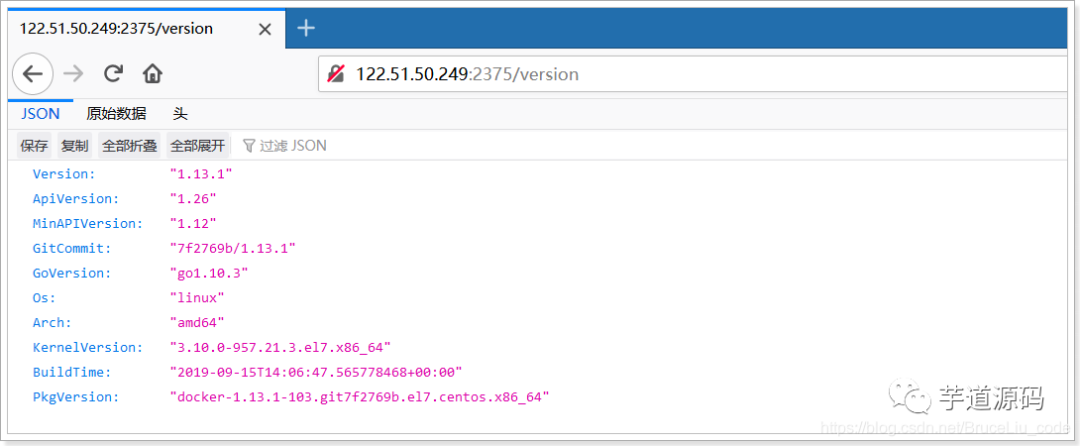Click the value "3.10.0-957.21.3.el7.x86_64"
The height and width of the screenshot is (446, 1080).
click(280, 348)
